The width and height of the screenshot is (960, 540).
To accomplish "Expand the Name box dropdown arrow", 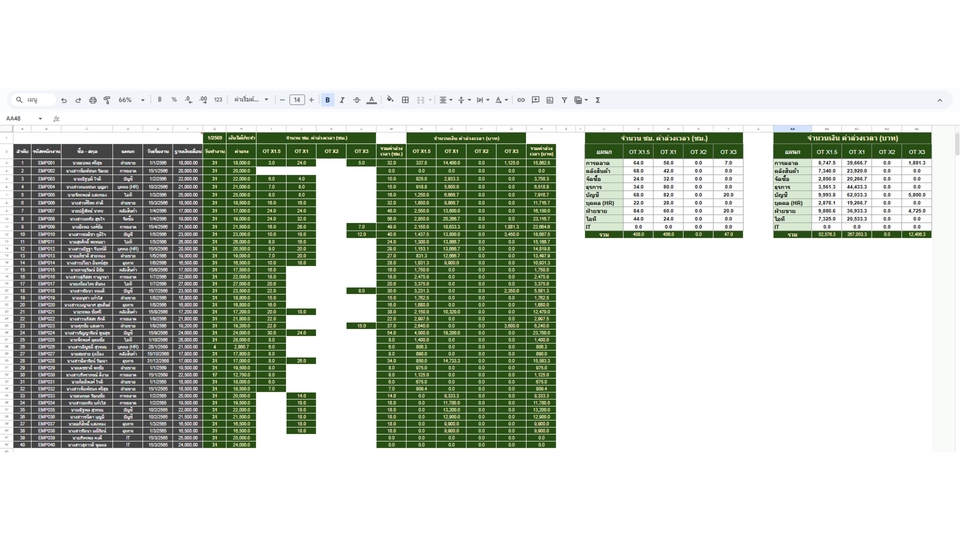I will click(40, 118).
